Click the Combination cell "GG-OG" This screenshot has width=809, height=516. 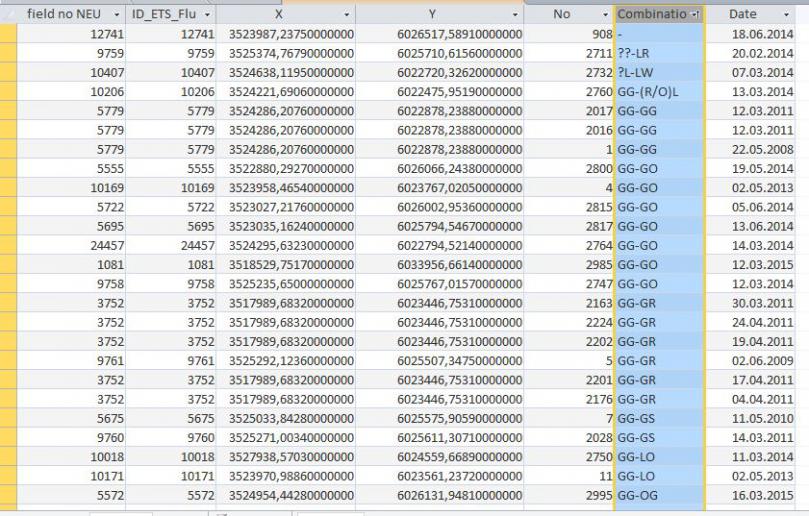659,495
